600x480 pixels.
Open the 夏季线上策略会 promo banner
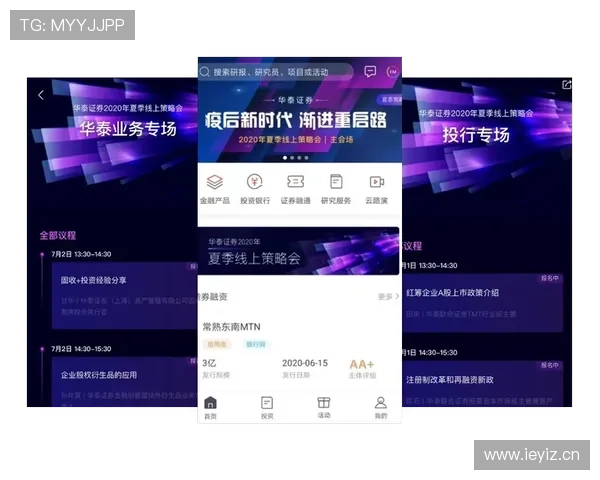(x=298, y=251)
